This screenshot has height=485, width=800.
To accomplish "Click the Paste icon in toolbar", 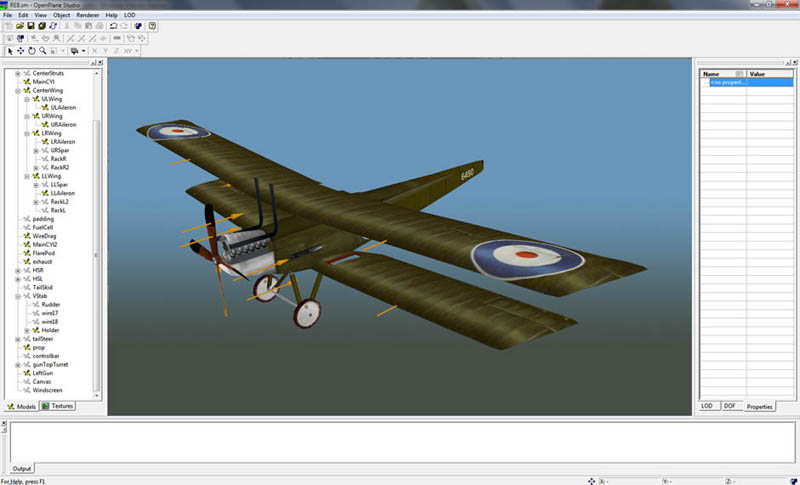I will (89, 26).
